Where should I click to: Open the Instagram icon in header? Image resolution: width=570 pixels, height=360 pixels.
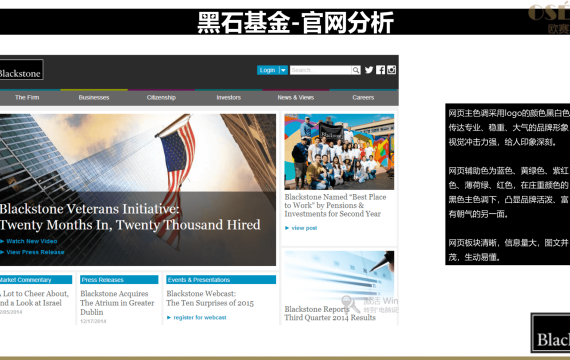[x=391, y=70]
